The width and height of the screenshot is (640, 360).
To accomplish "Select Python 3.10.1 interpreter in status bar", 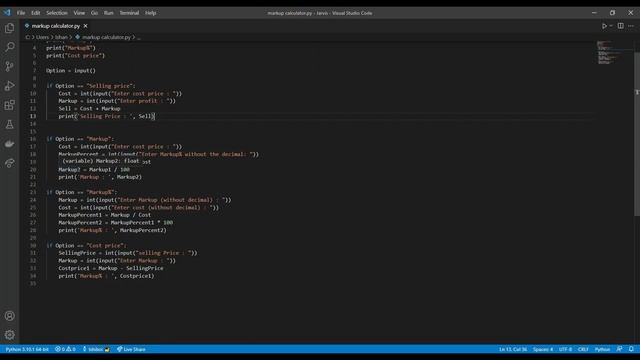I will [27, 349].
